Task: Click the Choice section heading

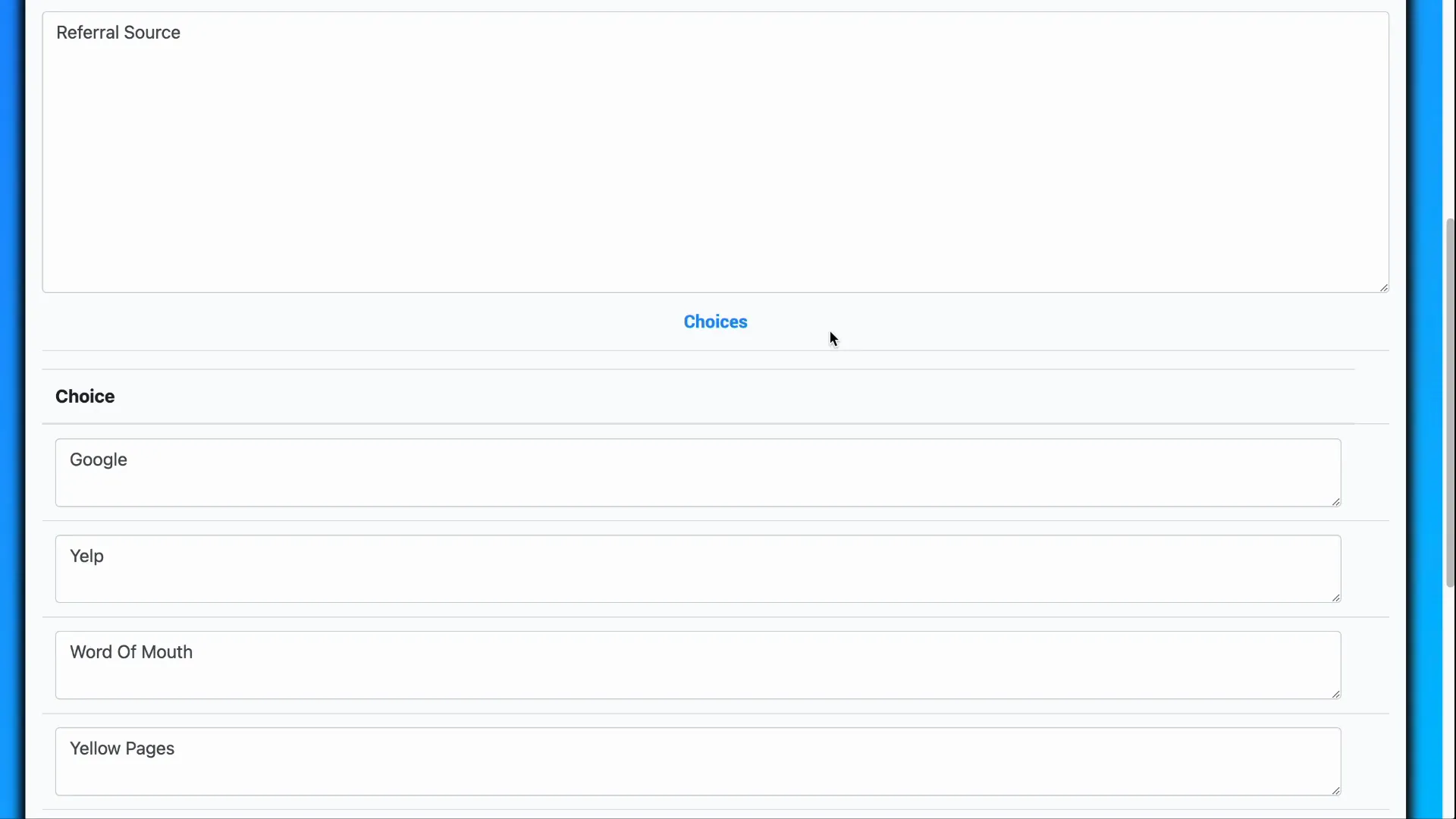Action: pyautogui.click(x=84, y=396)
